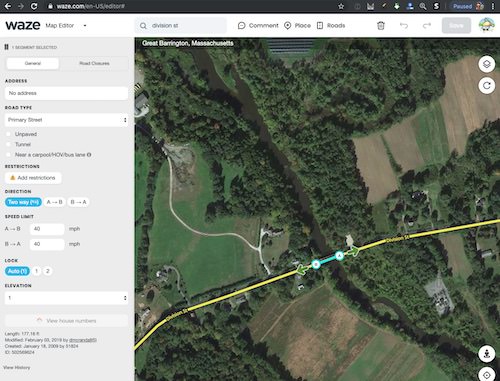Open the Map Editor dropdown arrow

point(85,26)
